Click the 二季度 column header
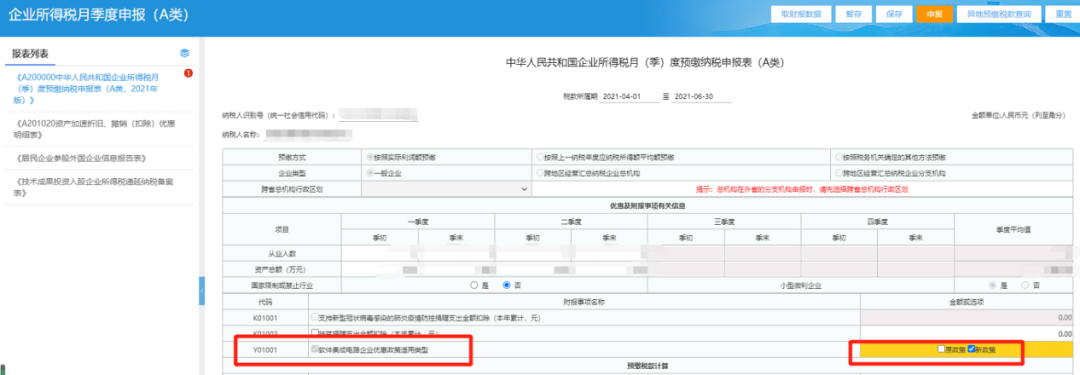The width and height of the screenshot is (1080, 375). (x=571, y=222)
